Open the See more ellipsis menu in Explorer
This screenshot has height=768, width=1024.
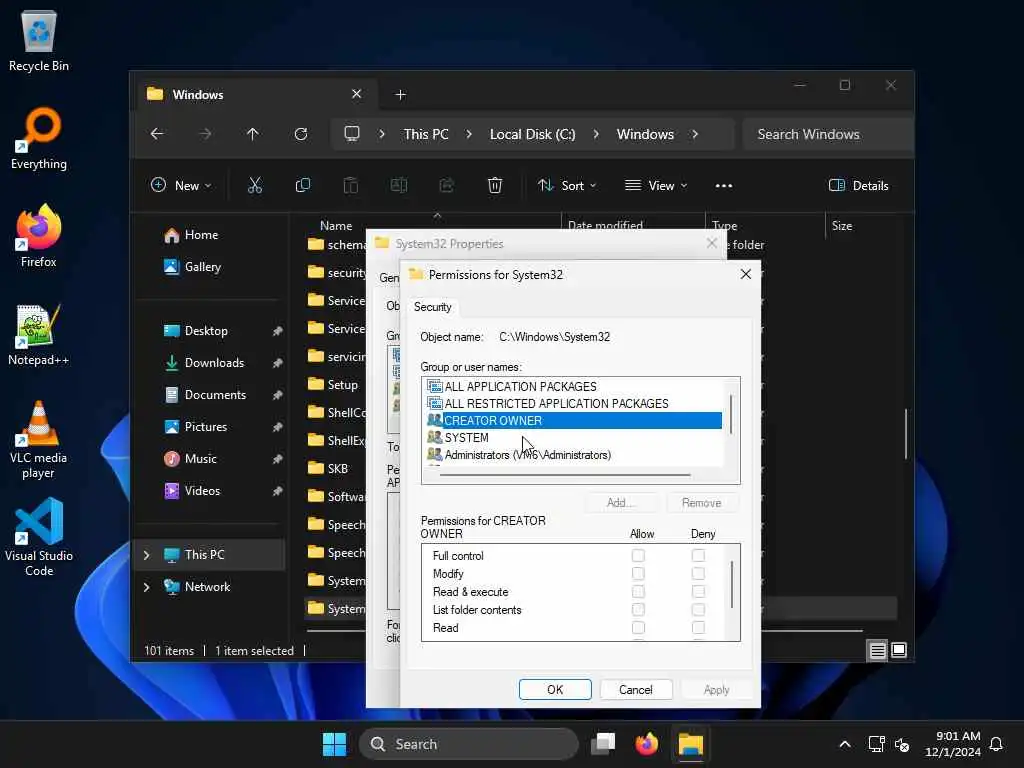tap(724, 185)
